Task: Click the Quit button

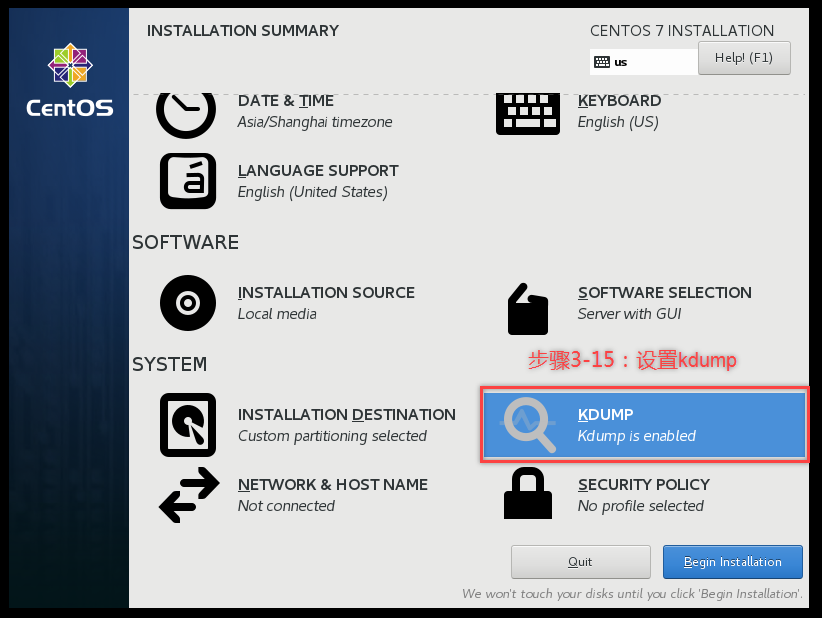Action: coord(581,562)
